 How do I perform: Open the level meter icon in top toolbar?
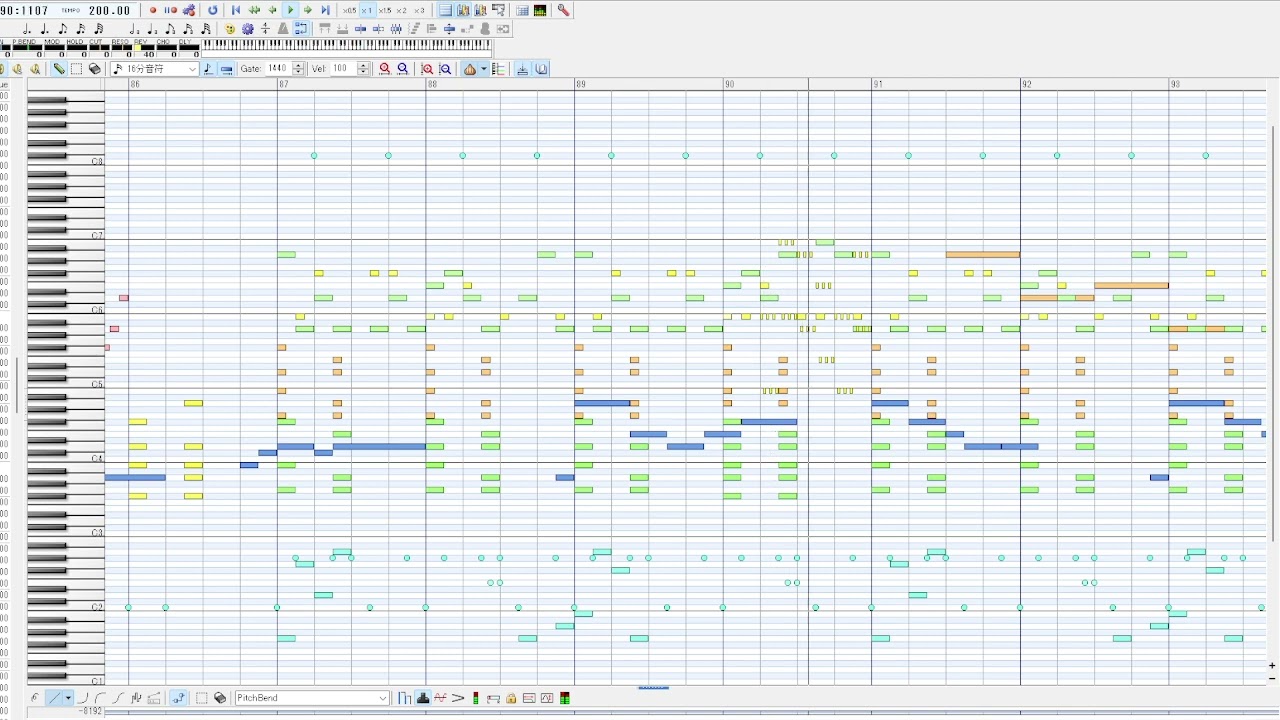(x=540, y=10)
